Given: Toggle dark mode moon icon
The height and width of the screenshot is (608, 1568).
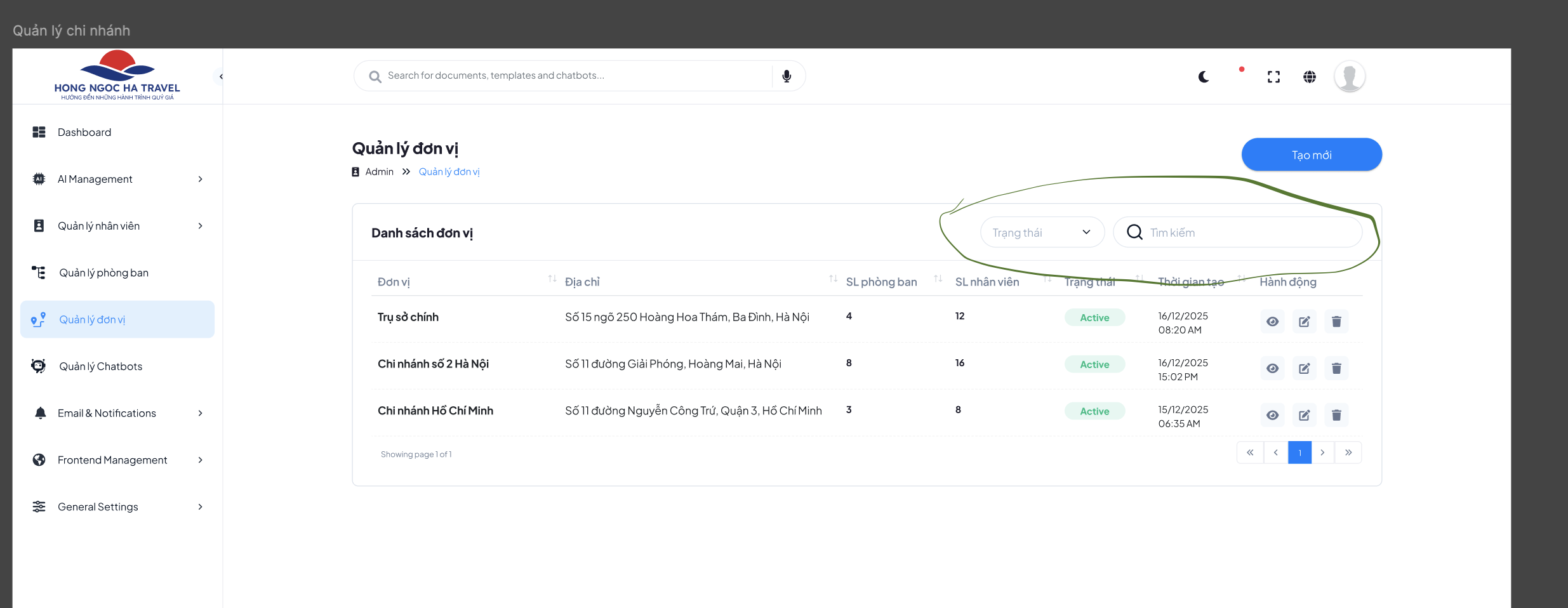Looking at the screenshot, I should (x=1204, y=77).
